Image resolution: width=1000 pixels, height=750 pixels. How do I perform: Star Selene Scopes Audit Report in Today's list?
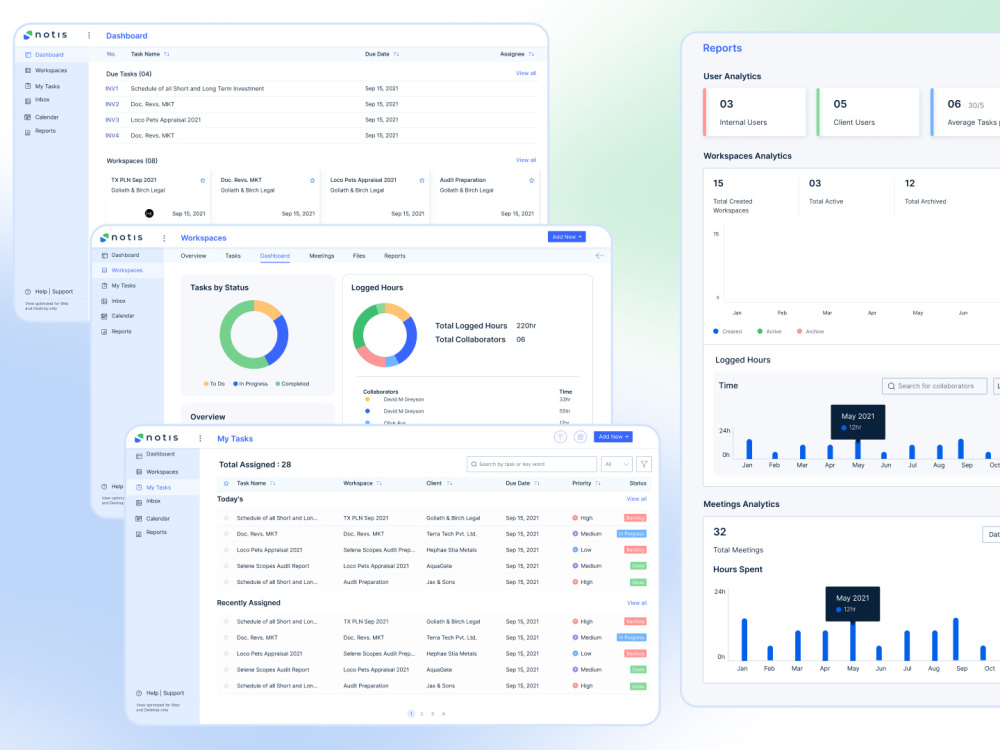(226, 566)
